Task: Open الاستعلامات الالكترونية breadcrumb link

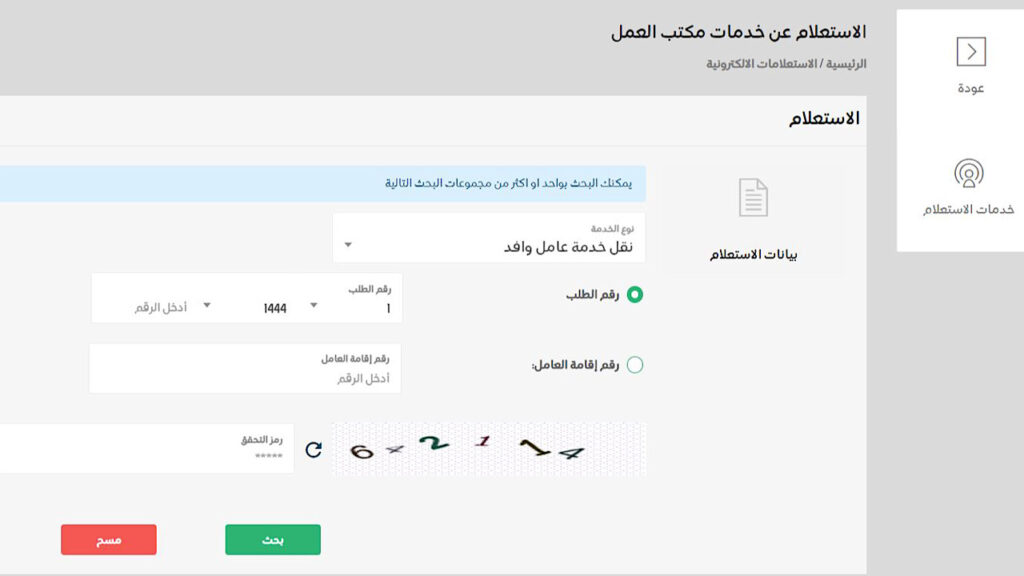Action: coord(761,64)
